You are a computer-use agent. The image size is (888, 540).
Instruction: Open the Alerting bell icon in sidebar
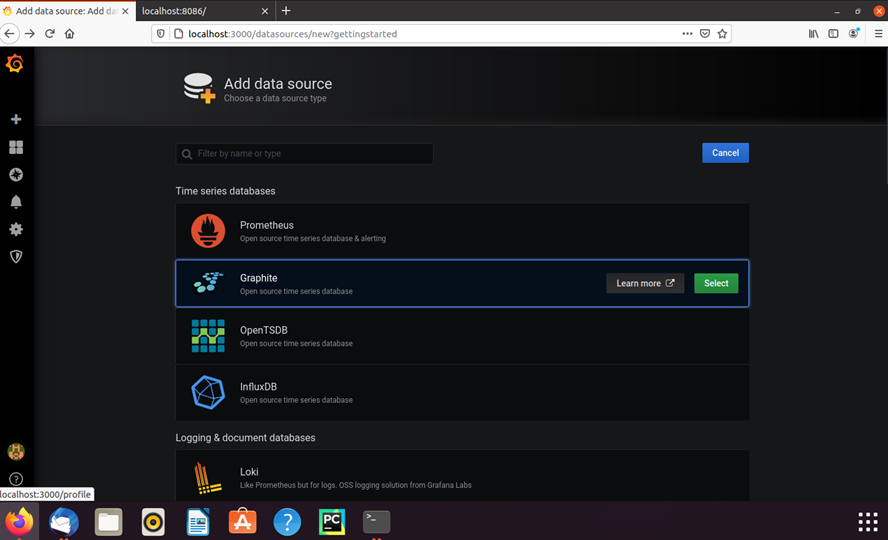(x=16, y=202)
